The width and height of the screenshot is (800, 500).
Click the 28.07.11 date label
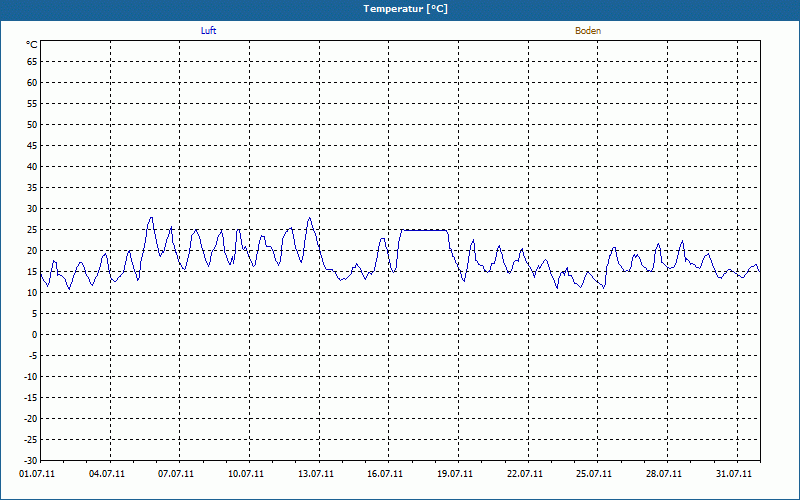tap(664, 474)
